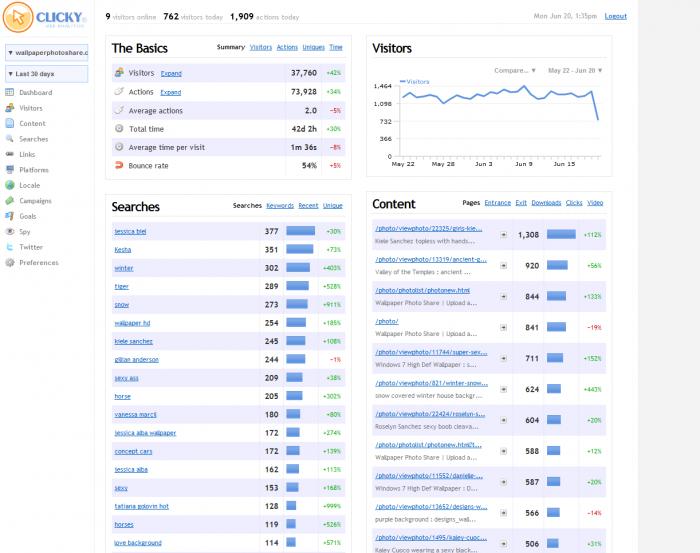
Task: Click Expand next to Visitors
Action: pos(171,73)
